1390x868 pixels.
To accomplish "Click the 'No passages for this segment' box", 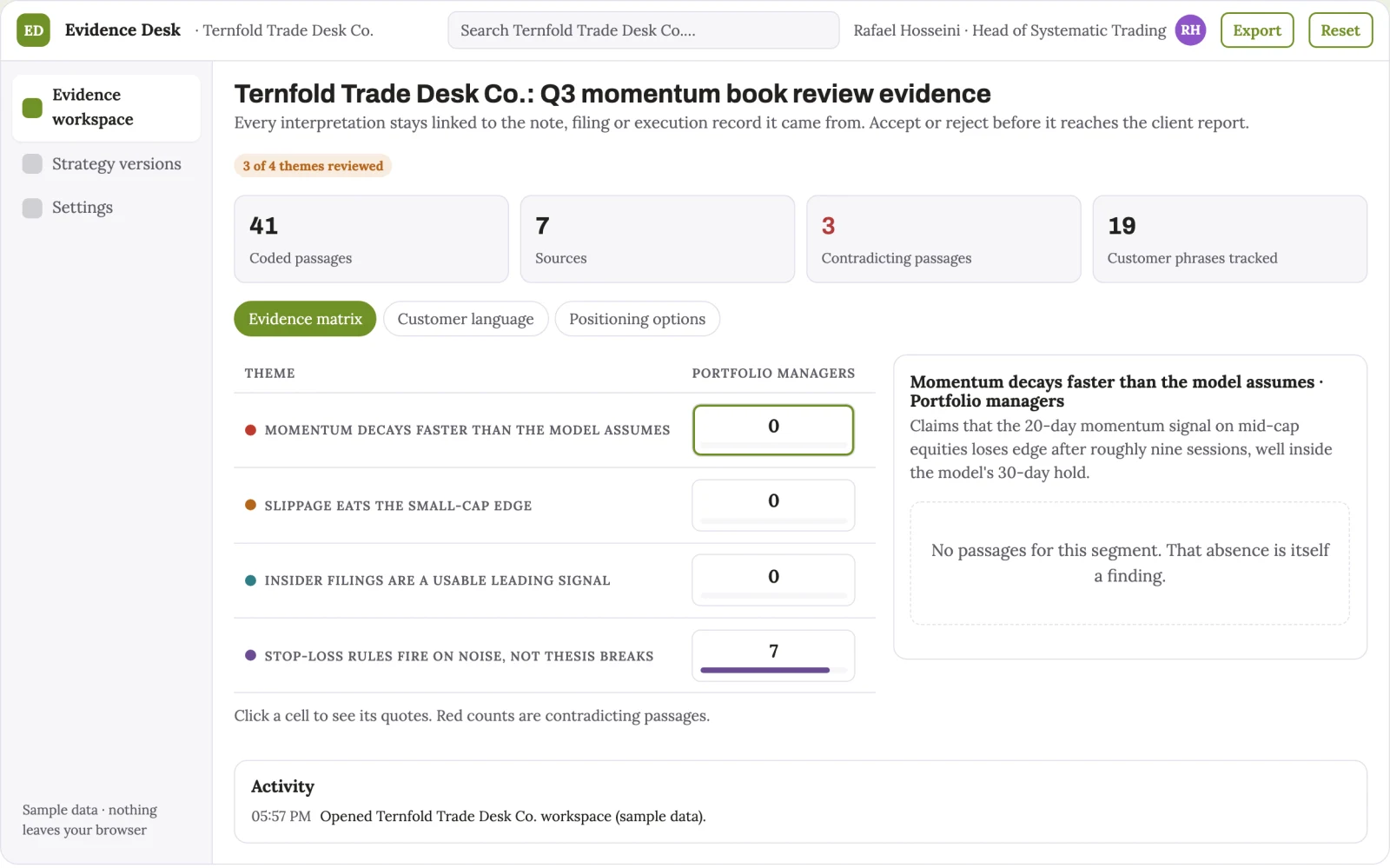I will click(1129, 563).
